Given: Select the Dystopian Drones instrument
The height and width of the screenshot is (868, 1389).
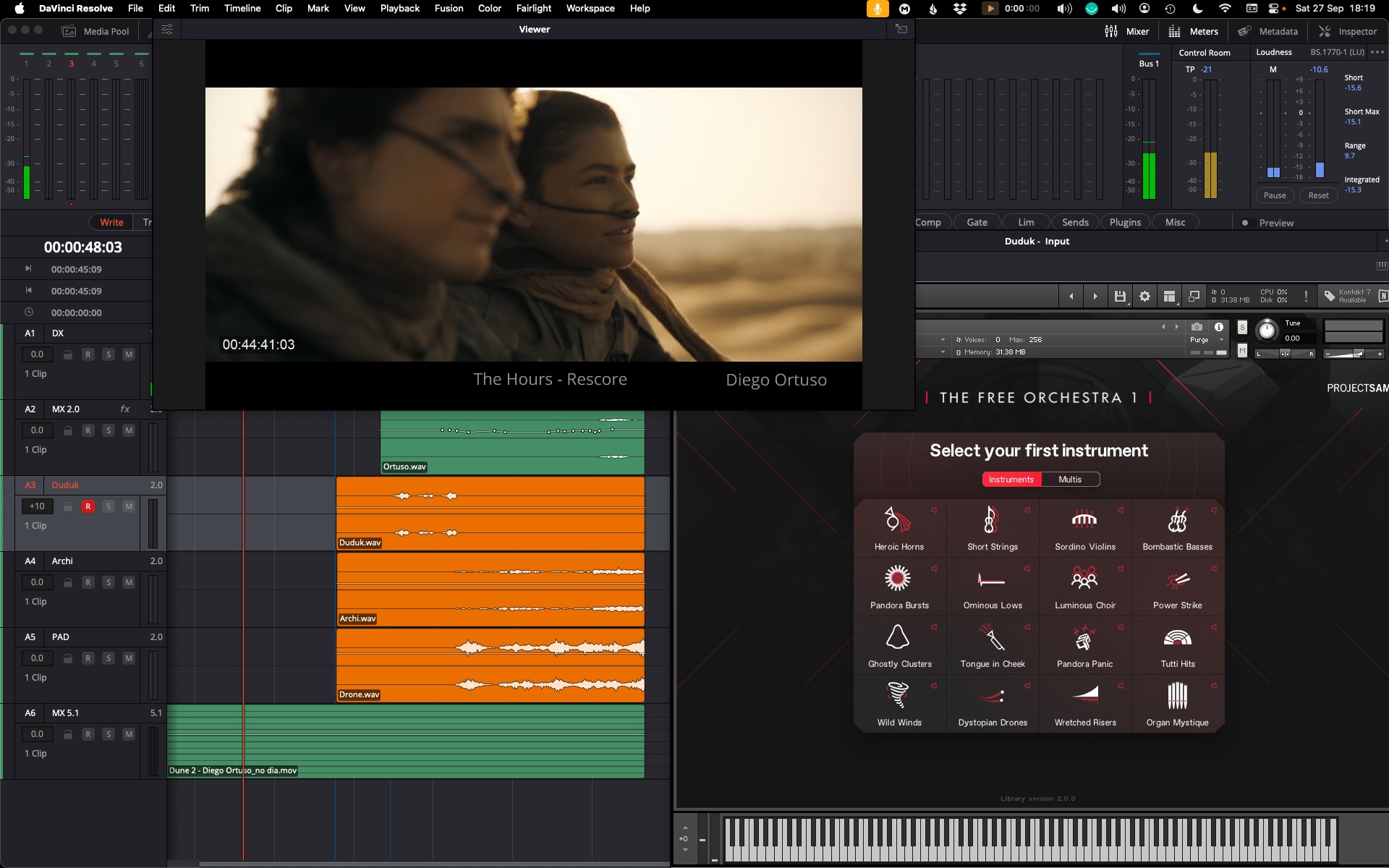Looking at the screenshot, I should tap(992, 704).
